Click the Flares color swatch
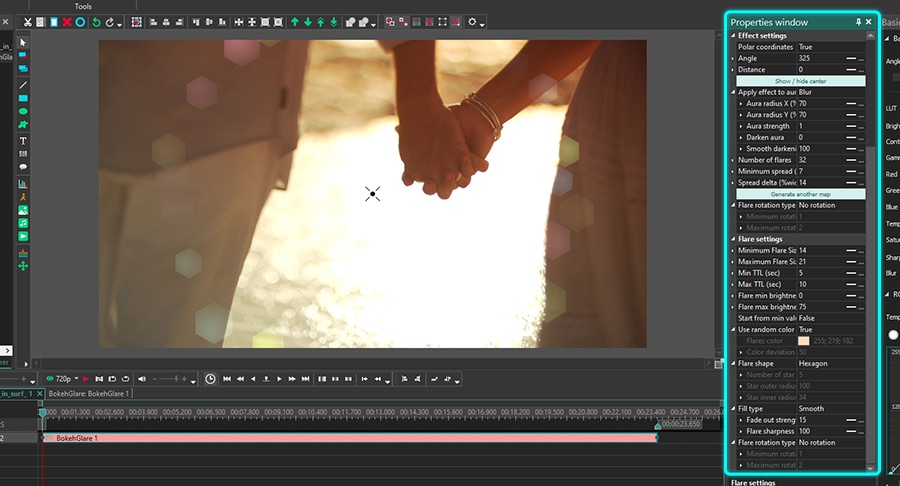900x486 pixels. point(804,341)
